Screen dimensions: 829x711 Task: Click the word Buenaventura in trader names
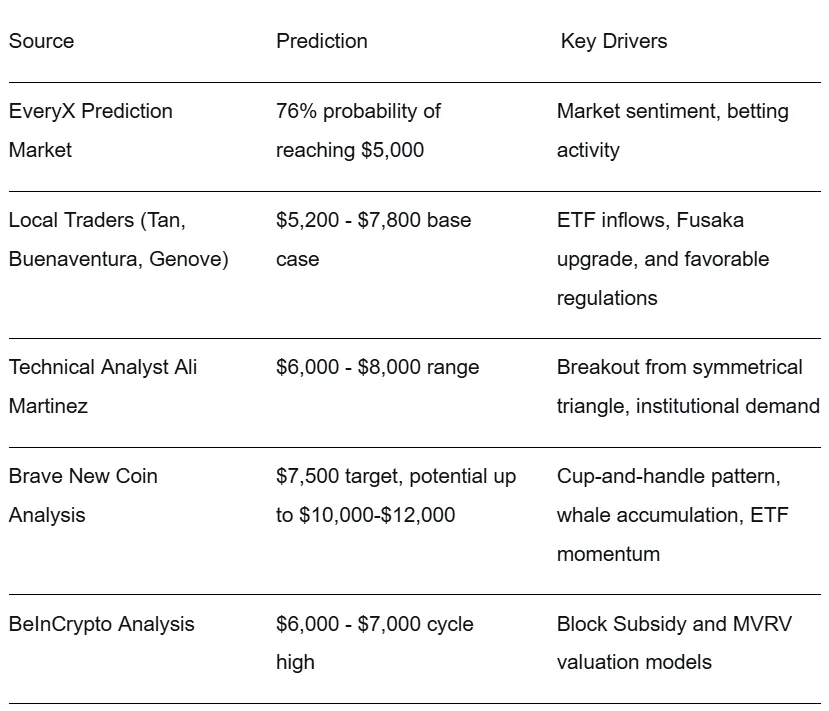pos(73,259)
